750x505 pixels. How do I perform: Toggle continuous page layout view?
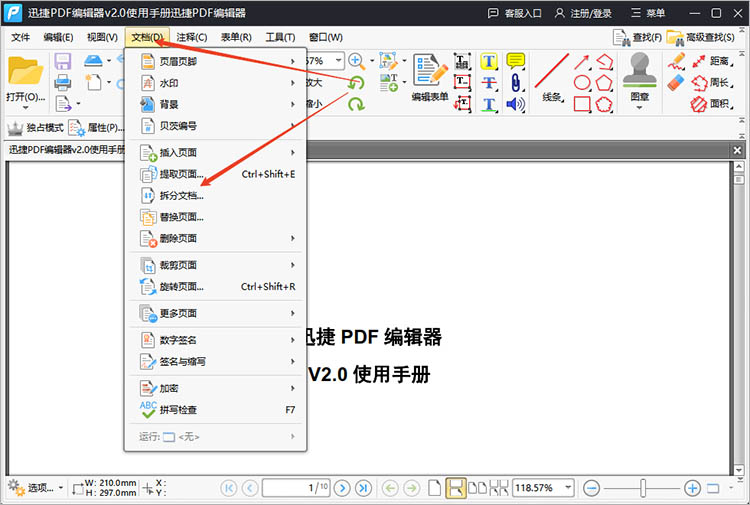click(456, 488)
